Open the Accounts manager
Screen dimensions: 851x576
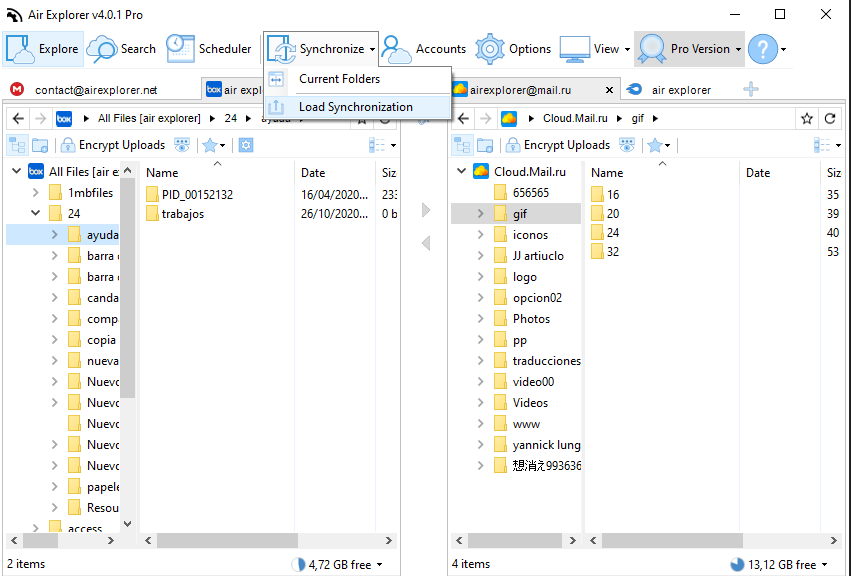point(424,49)
